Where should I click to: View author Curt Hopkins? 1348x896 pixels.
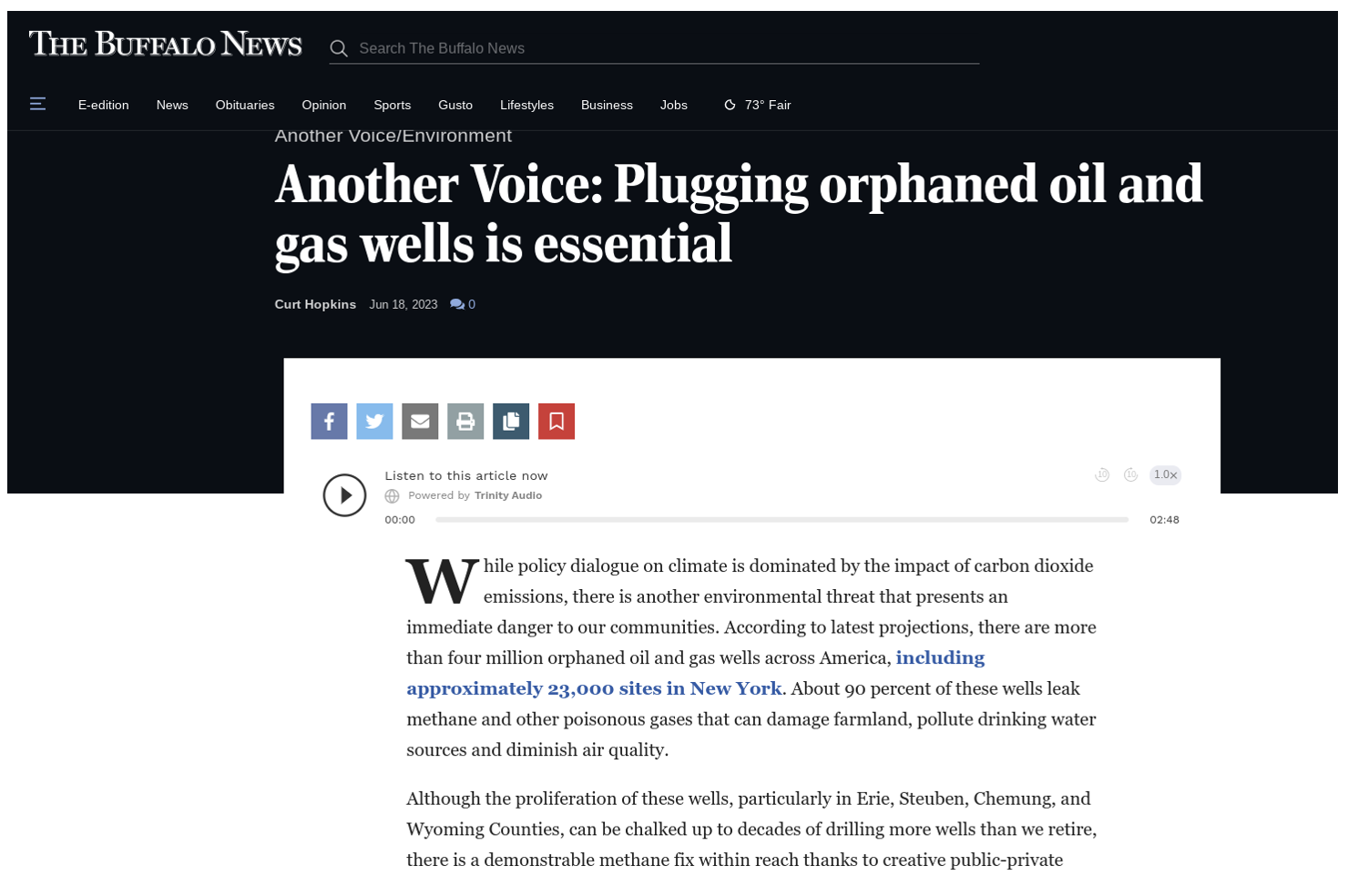click(315, 304)
